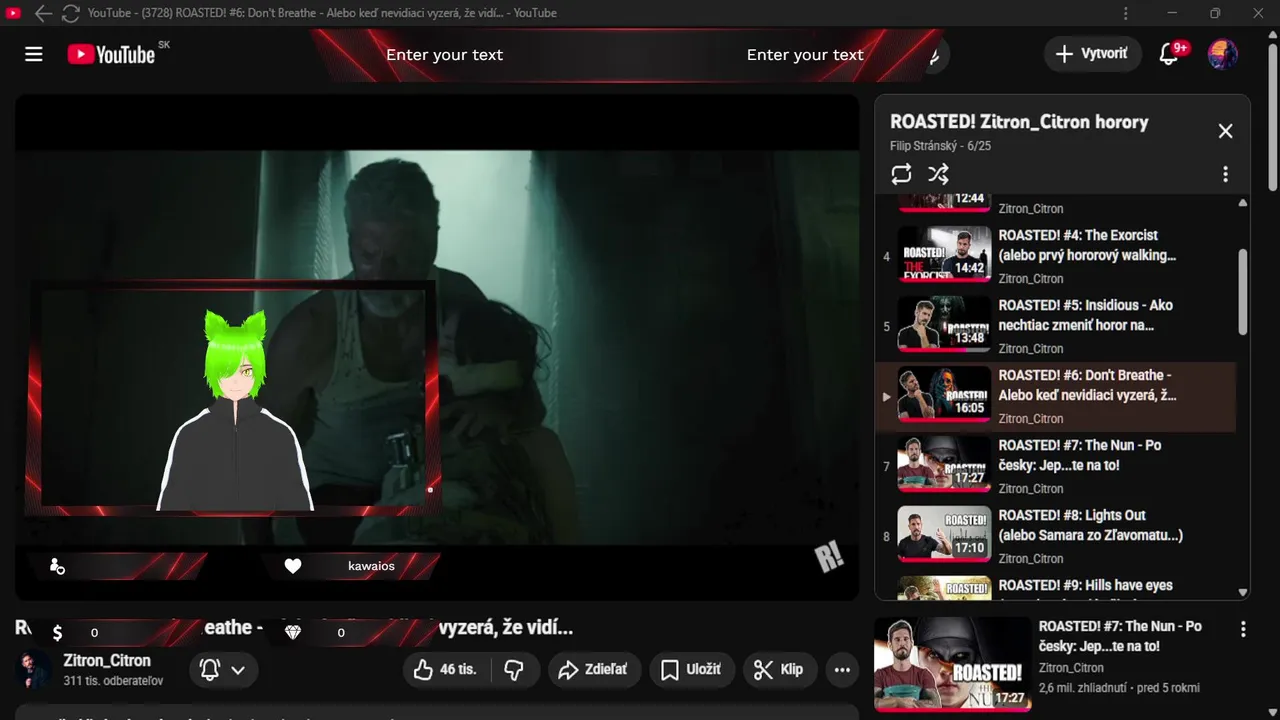Click the heart icon next to kawaios

293,566
